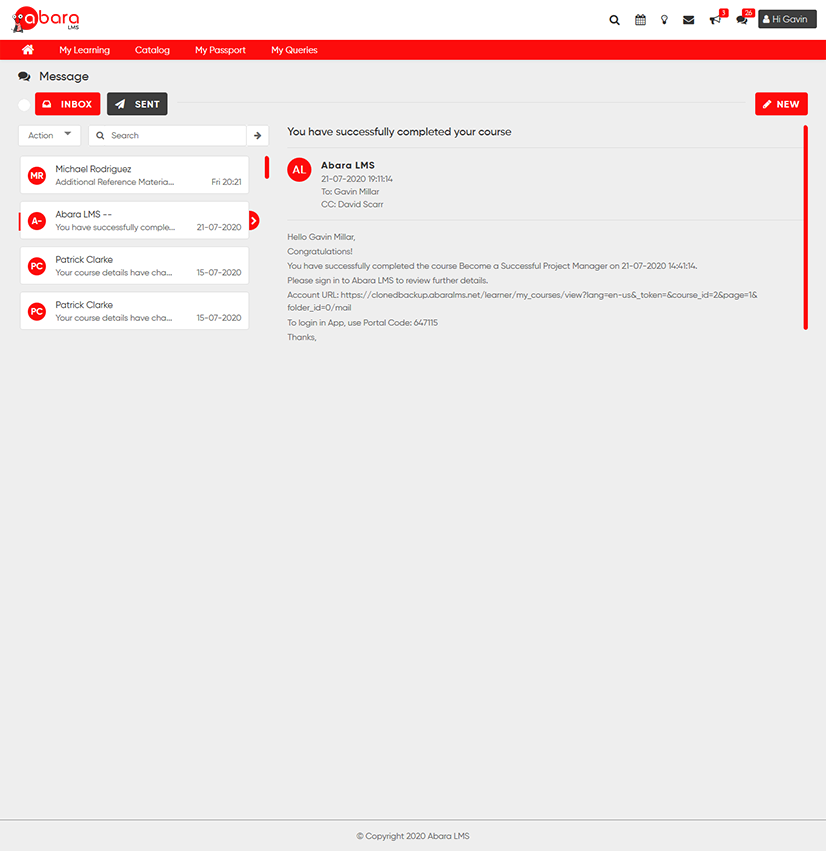Viewport: 826px width, 851px height.
Task: Focus the message Search field
Action: coord(168,135)
